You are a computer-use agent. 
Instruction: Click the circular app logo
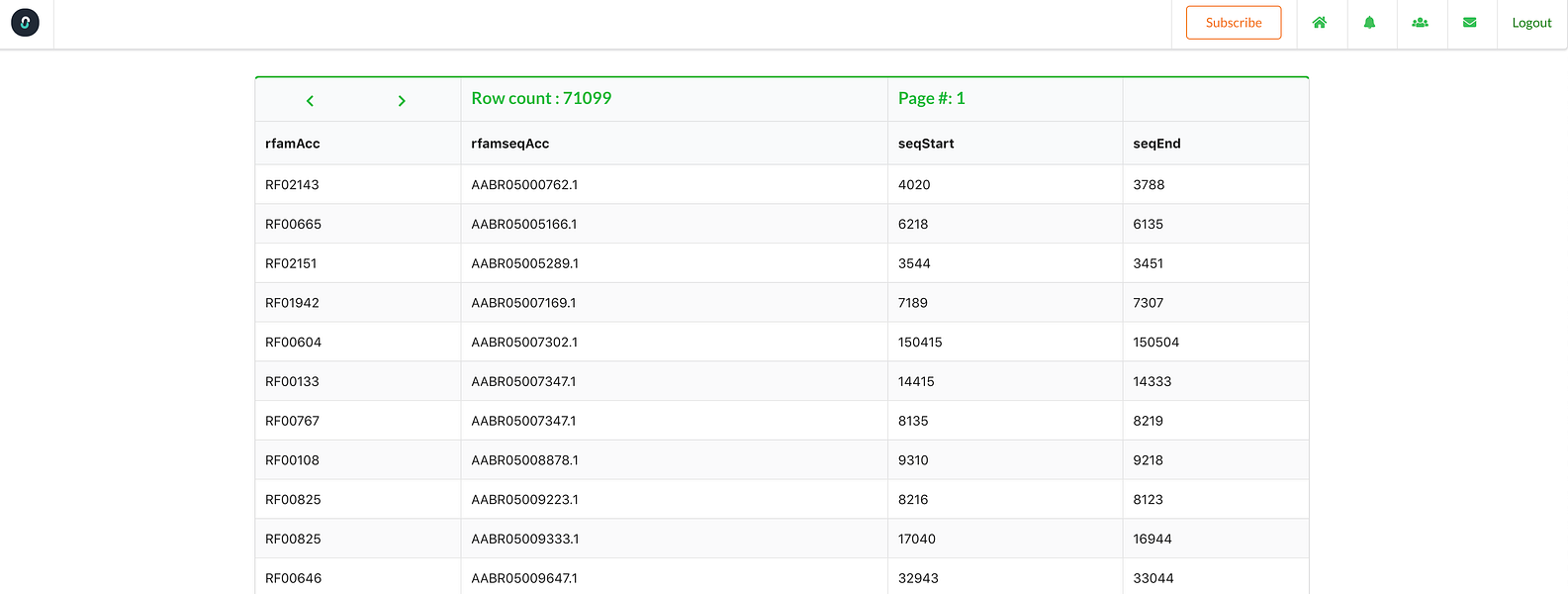(x=25, y=22)
